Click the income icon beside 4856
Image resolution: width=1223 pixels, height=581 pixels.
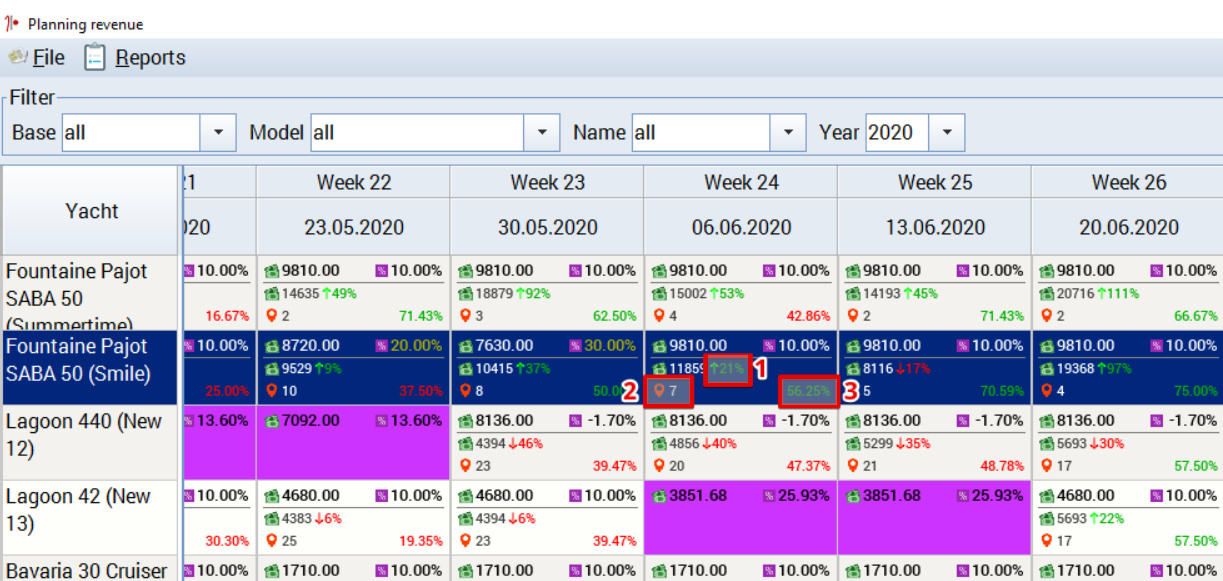tap(660, 444)
